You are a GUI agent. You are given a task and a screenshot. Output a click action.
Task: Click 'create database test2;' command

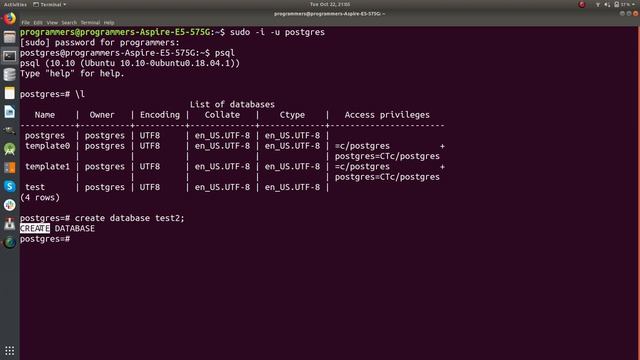click(x=129, y=218)
